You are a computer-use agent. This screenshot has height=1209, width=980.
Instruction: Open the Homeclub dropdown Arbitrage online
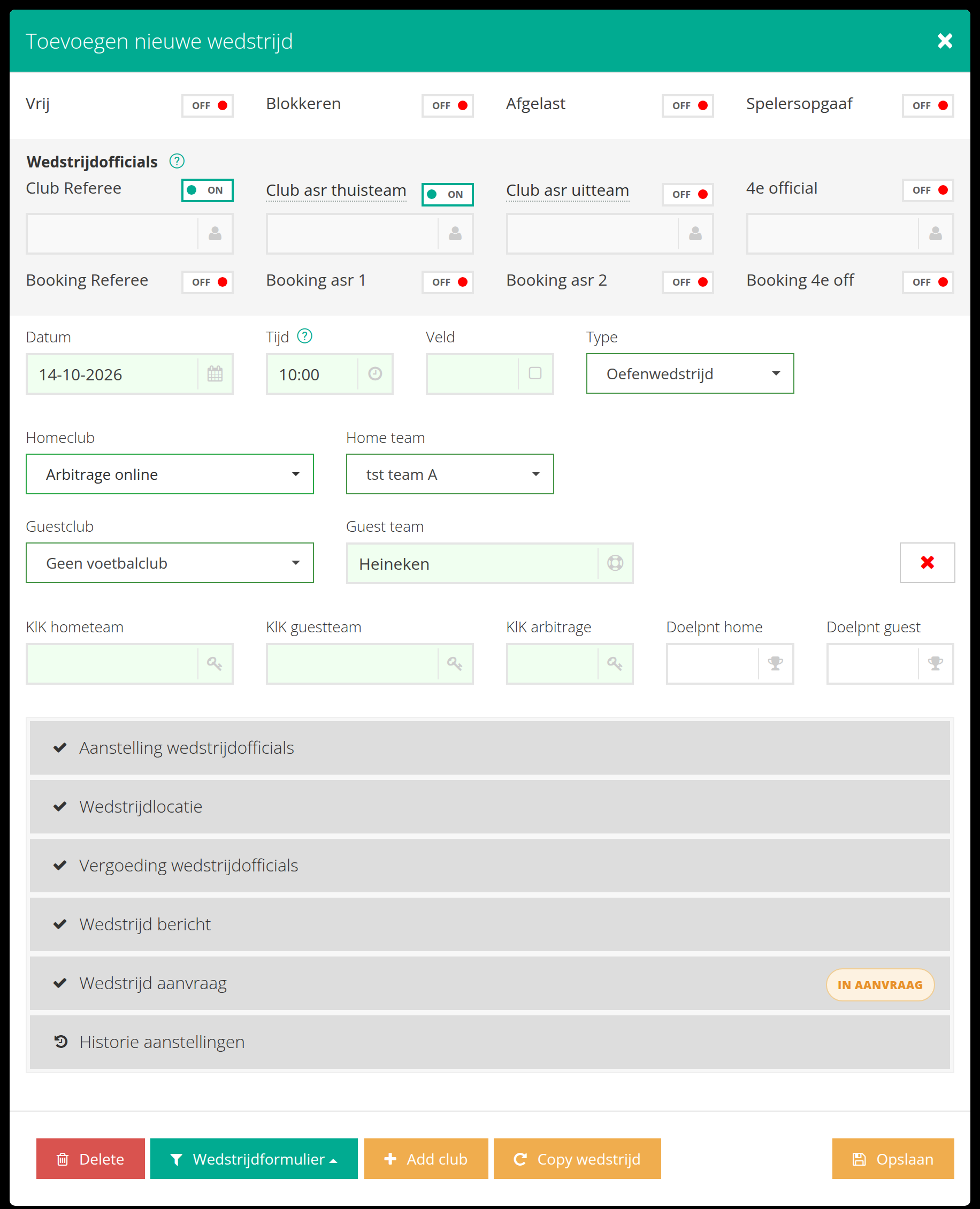click(170, 474)
